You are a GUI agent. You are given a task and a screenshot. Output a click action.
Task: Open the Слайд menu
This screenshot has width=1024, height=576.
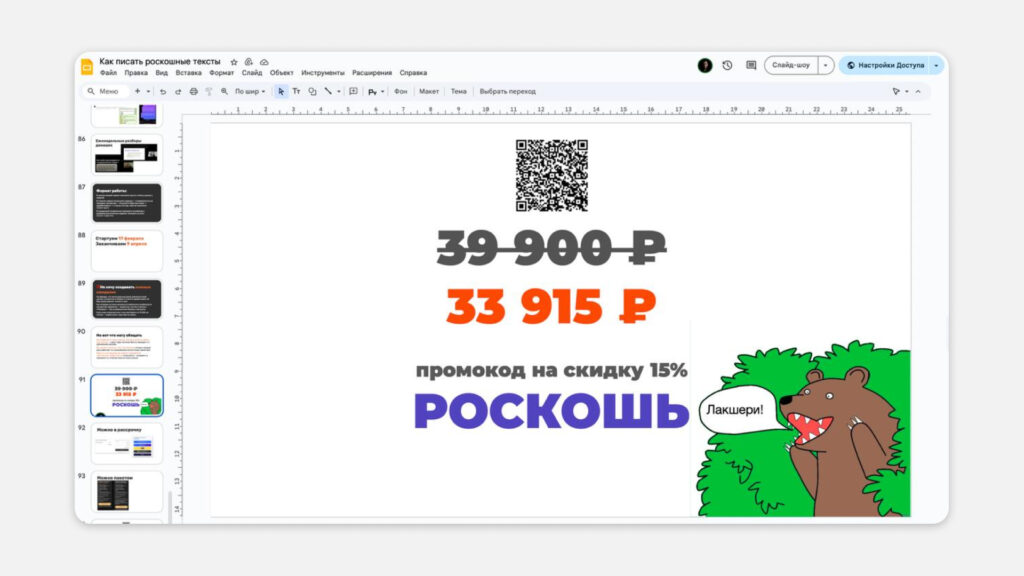tap(251, 73)
